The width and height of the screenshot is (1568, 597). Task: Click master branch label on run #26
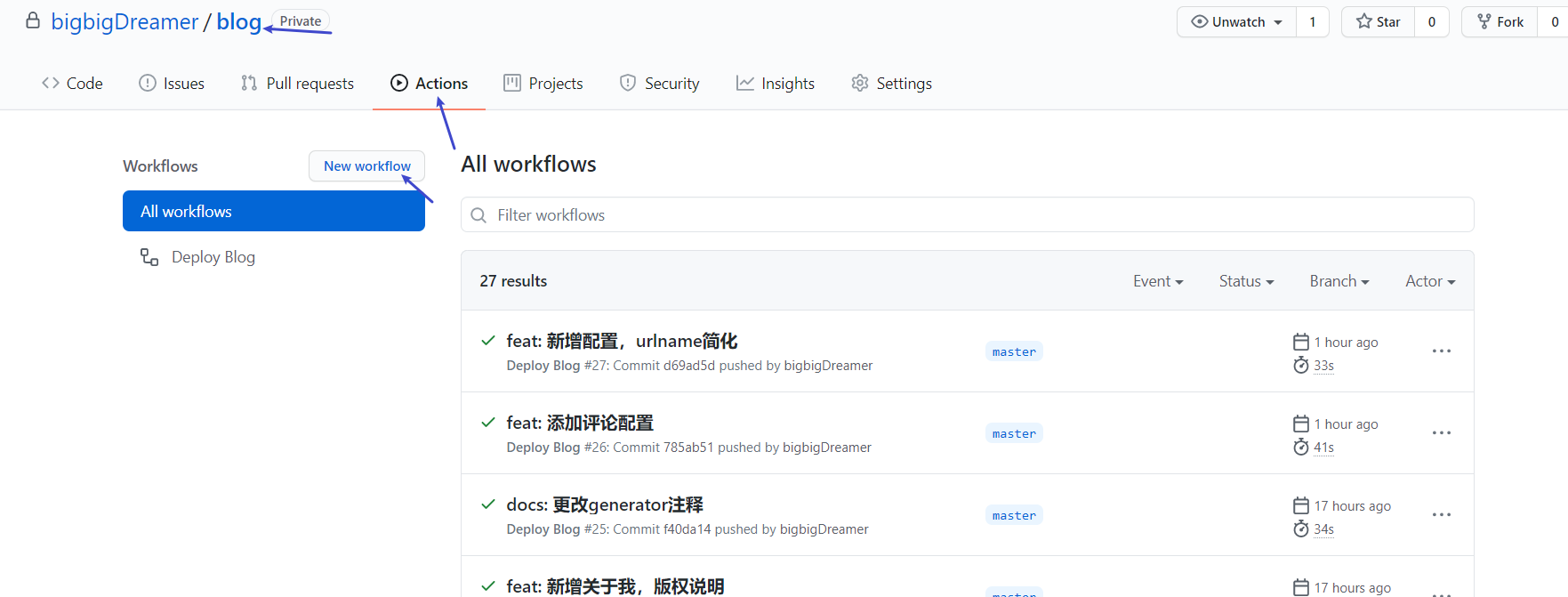[1014, 433]
